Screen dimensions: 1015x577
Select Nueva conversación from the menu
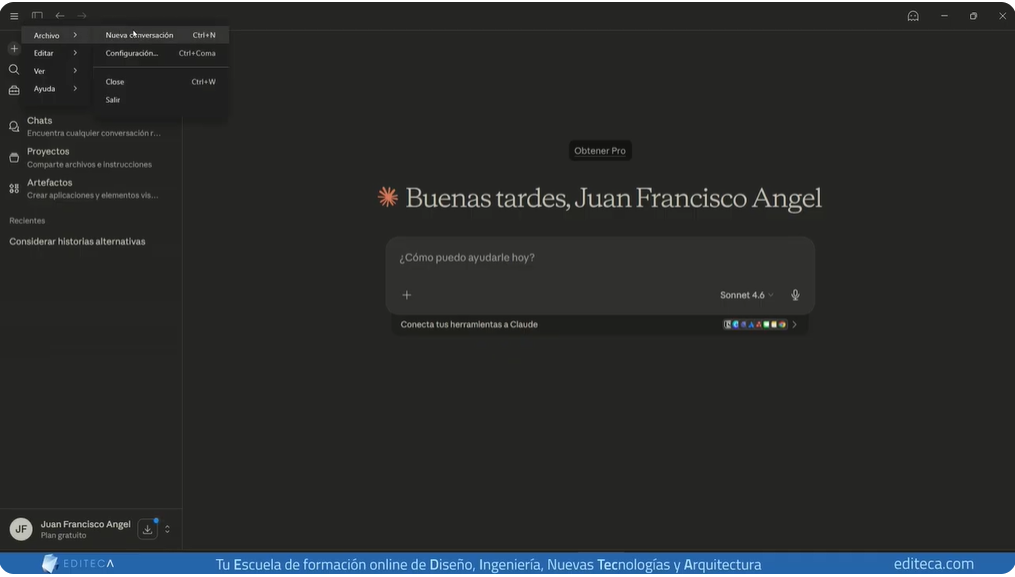[x=139, y=34]
